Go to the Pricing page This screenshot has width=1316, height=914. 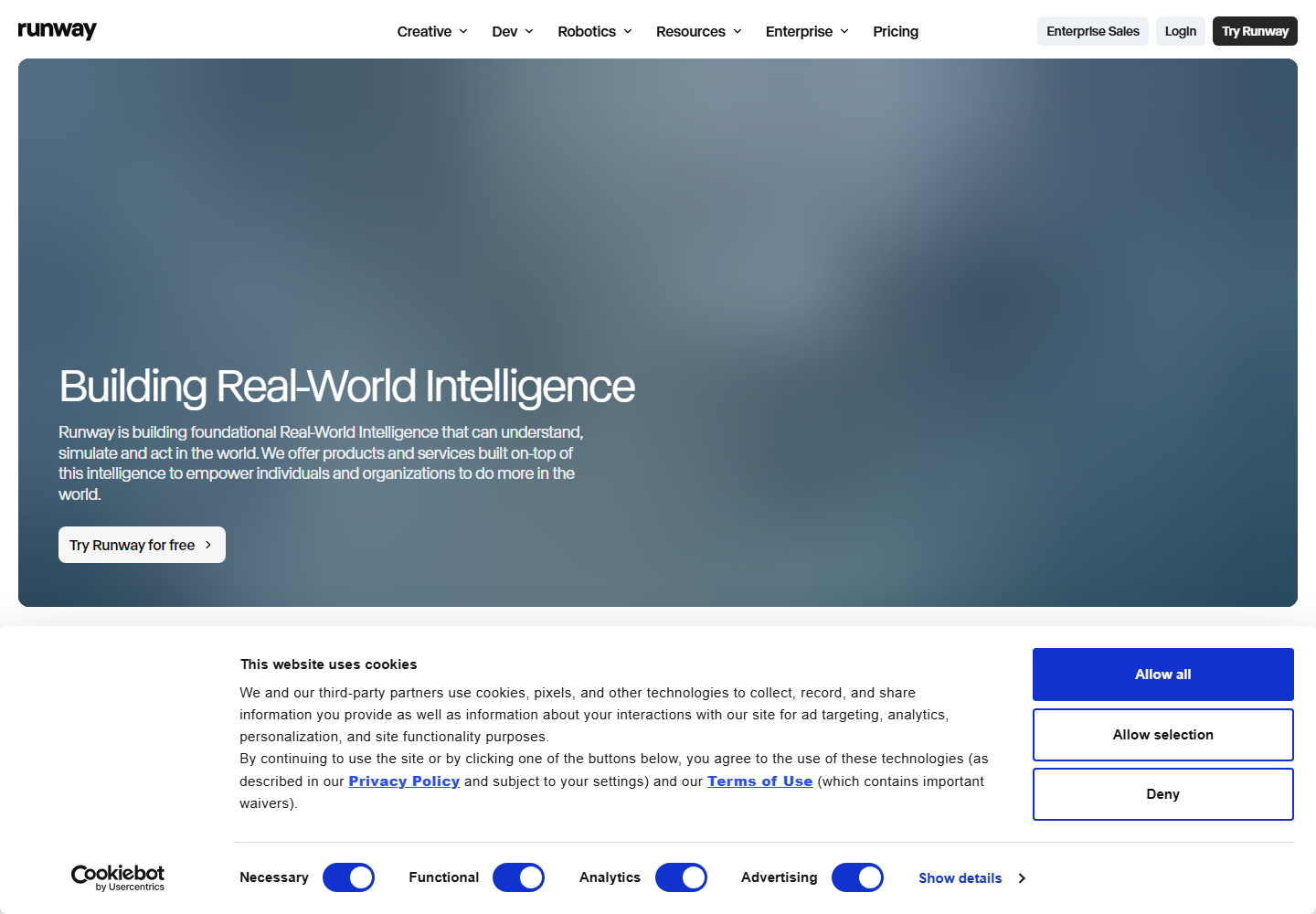coord(896,31)
